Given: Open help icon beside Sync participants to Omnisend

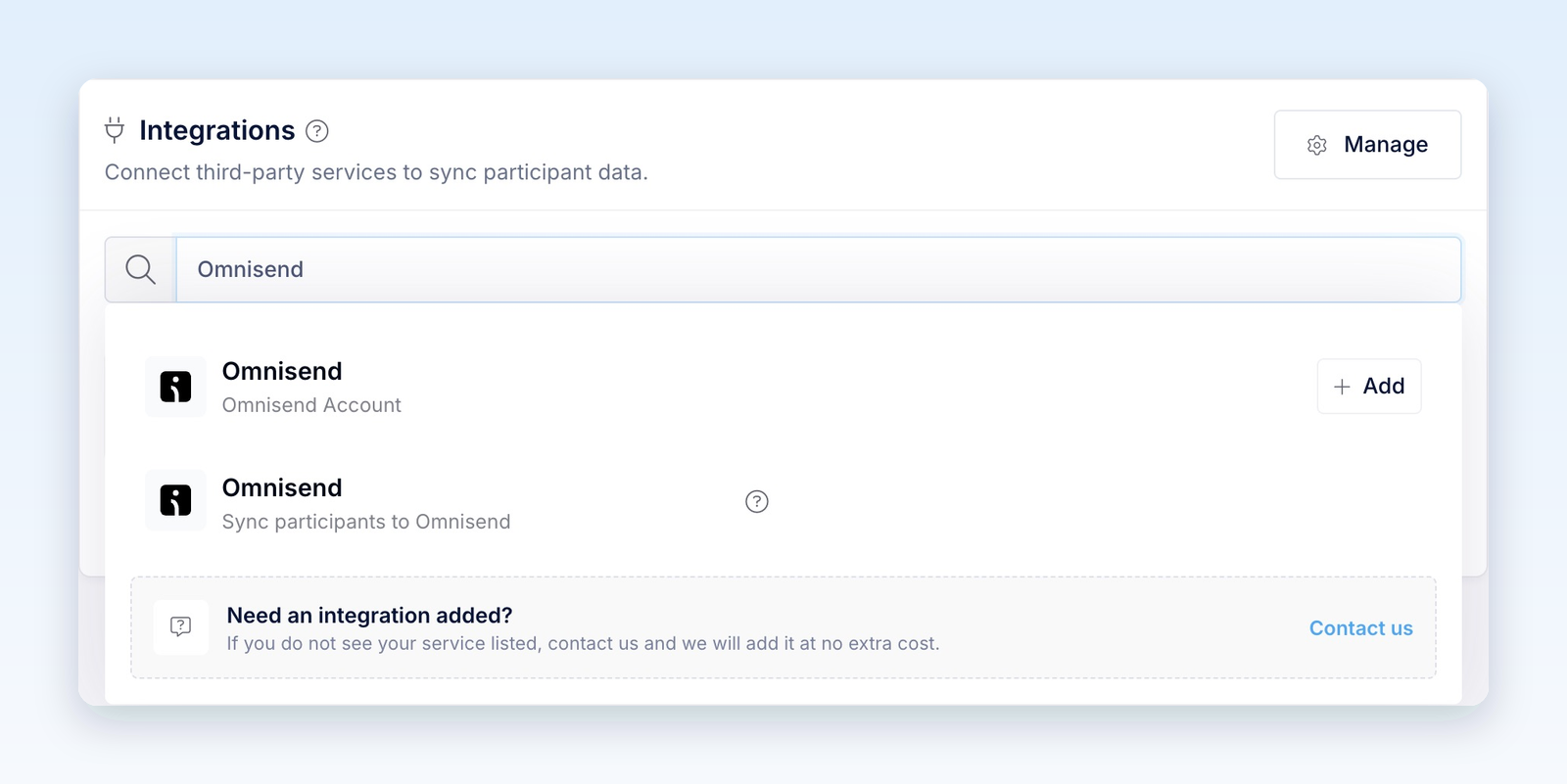Looking at the screenshot, I should pos(757,501).
